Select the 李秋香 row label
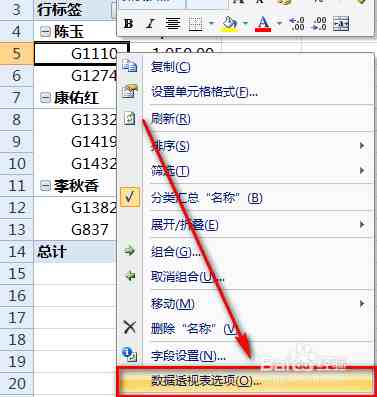 click(76, 186)
